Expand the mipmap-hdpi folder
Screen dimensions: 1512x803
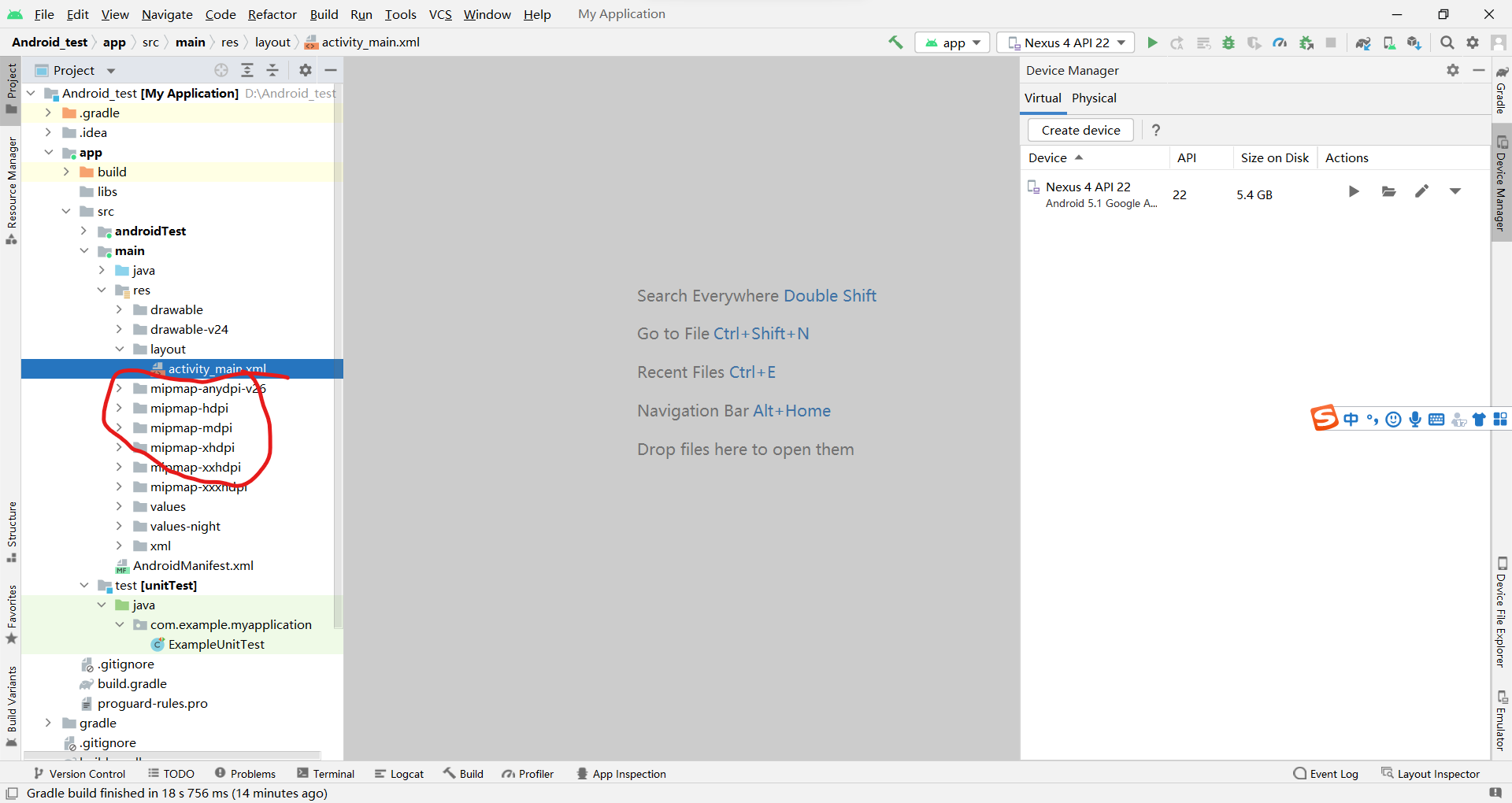click(x=119, y=408)
